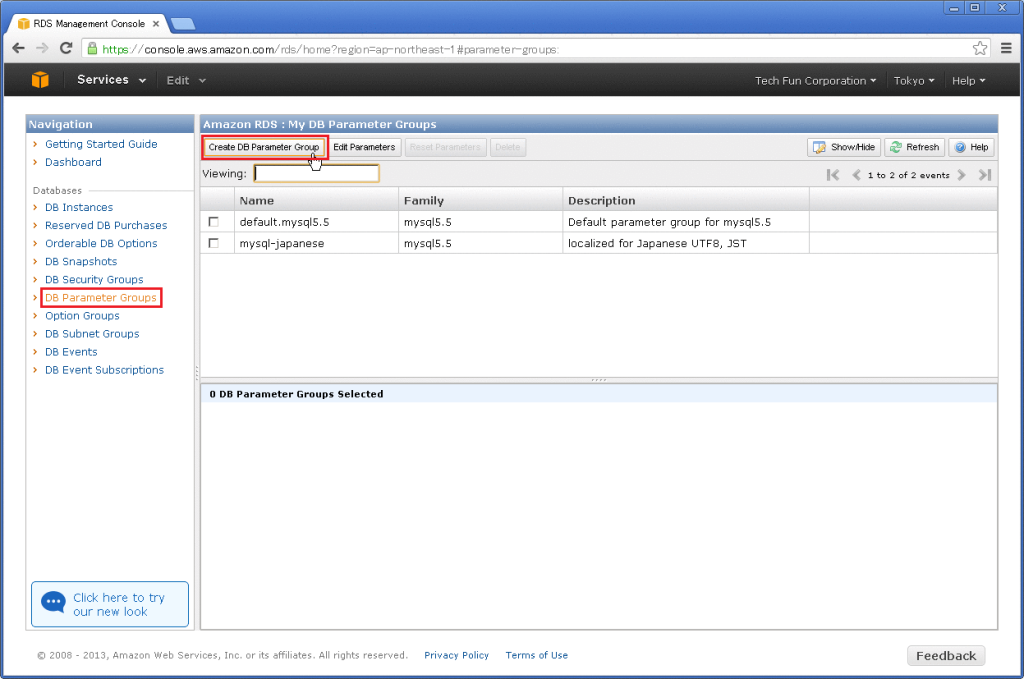Jump to the last page of events
The height and width of the screenshot is (679, 1024).
tap(985, 175)
